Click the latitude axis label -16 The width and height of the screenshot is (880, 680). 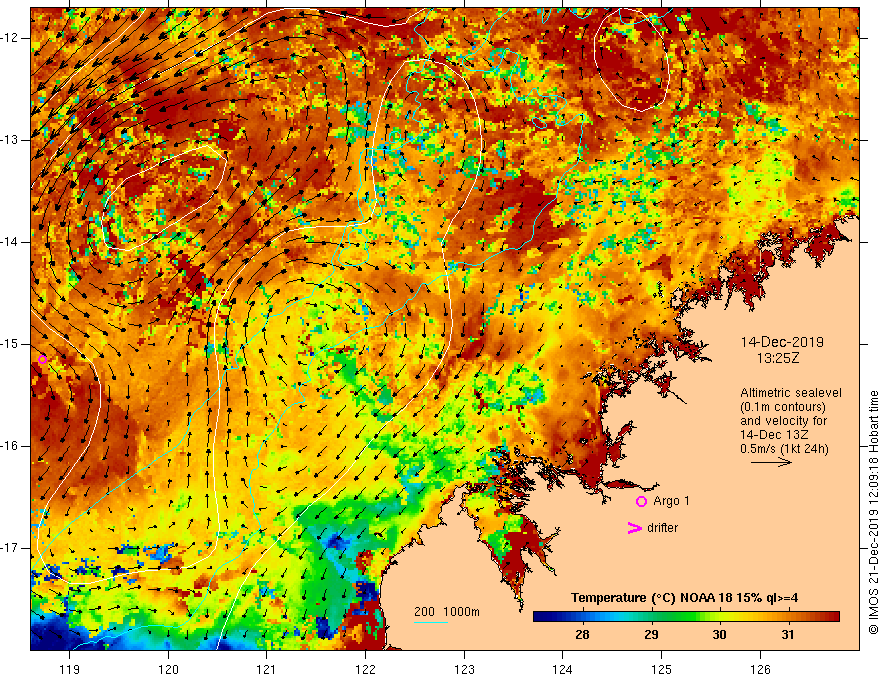click(10, 446)
